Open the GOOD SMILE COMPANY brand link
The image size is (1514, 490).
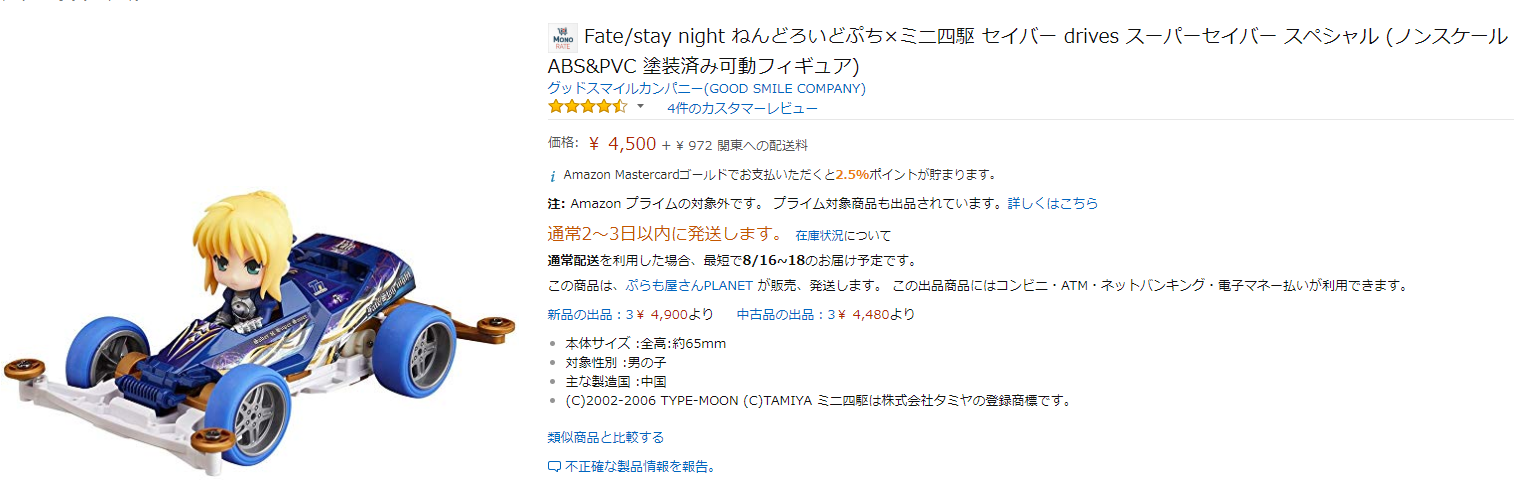coord(706,88)
